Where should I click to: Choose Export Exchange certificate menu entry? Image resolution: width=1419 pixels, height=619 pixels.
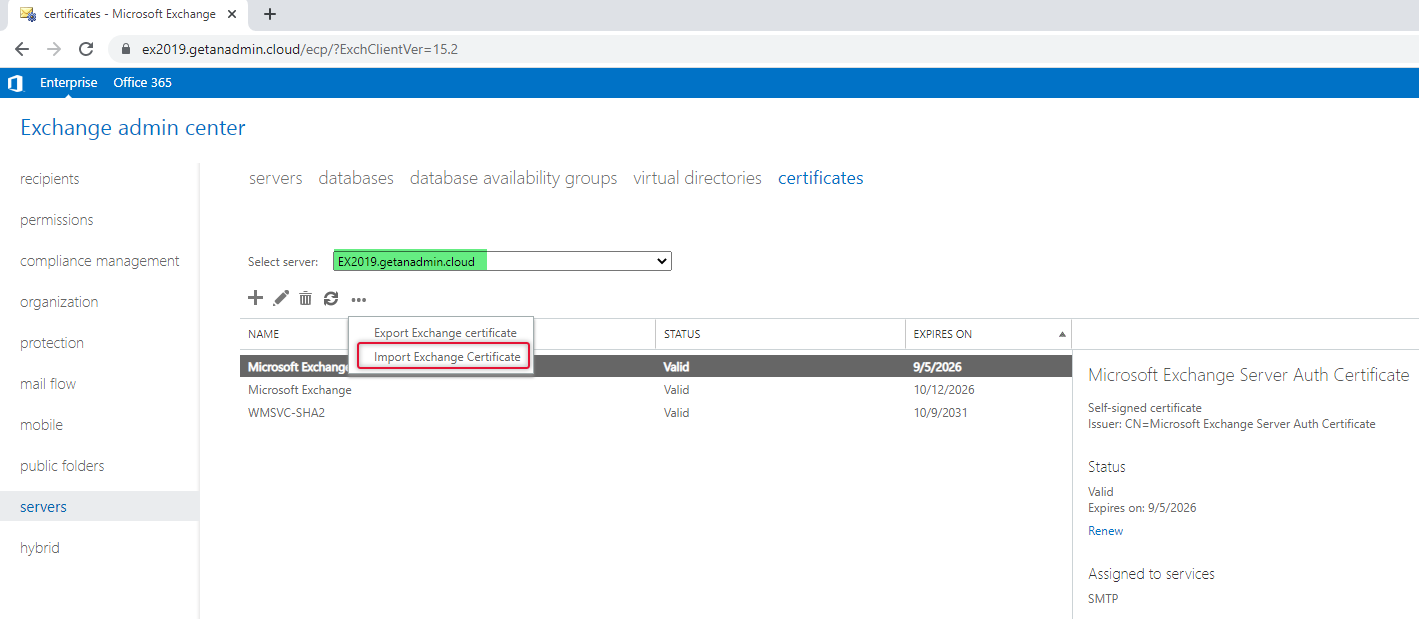(445, 333)
